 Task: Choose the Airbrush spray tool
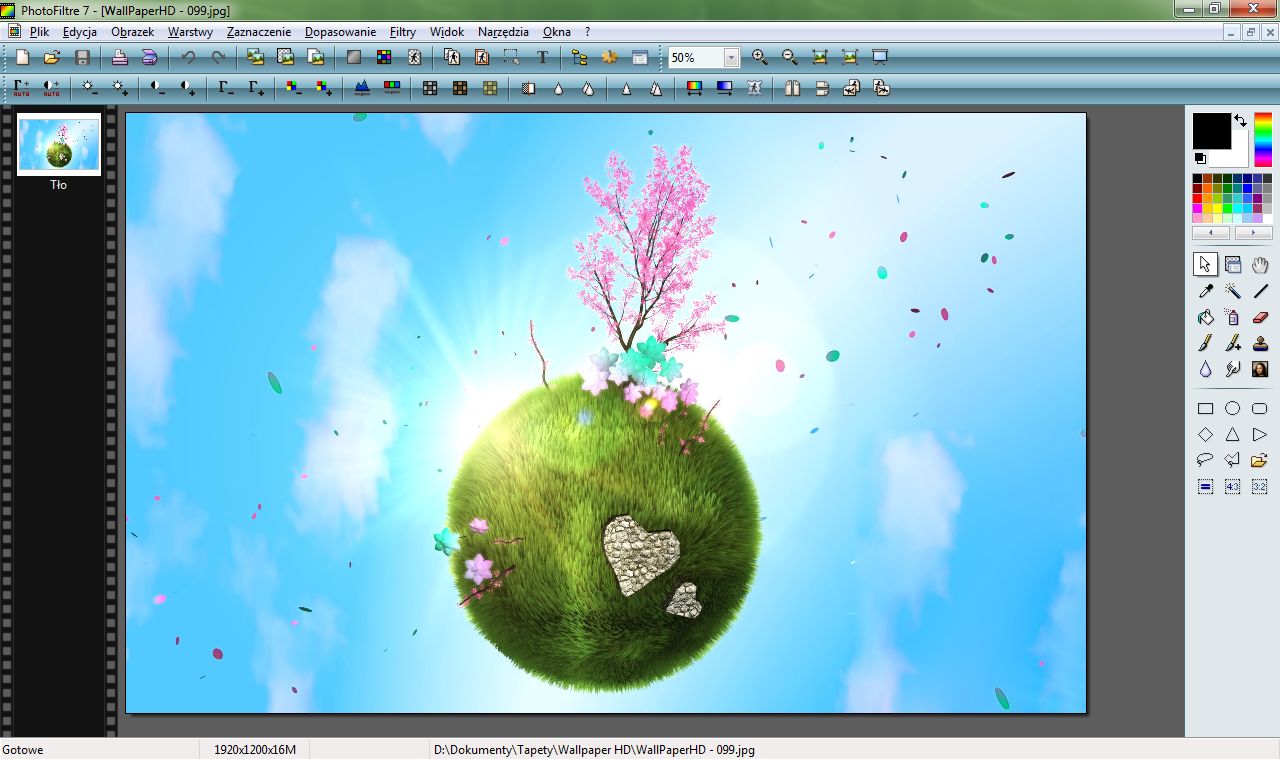(x=1232, y=317)
